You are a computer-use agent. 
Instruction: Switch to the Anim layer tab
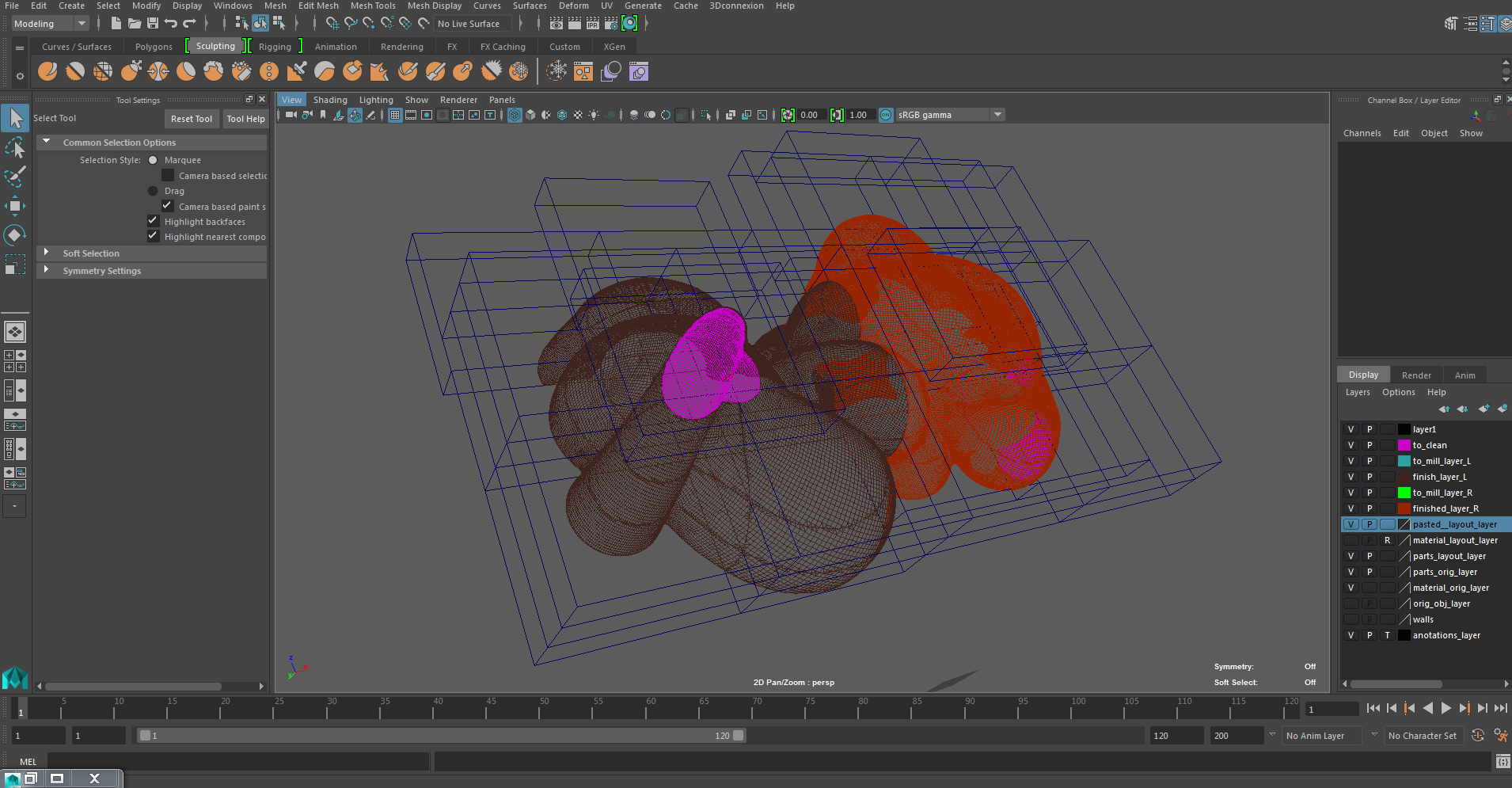click(x=1465, y=375)
